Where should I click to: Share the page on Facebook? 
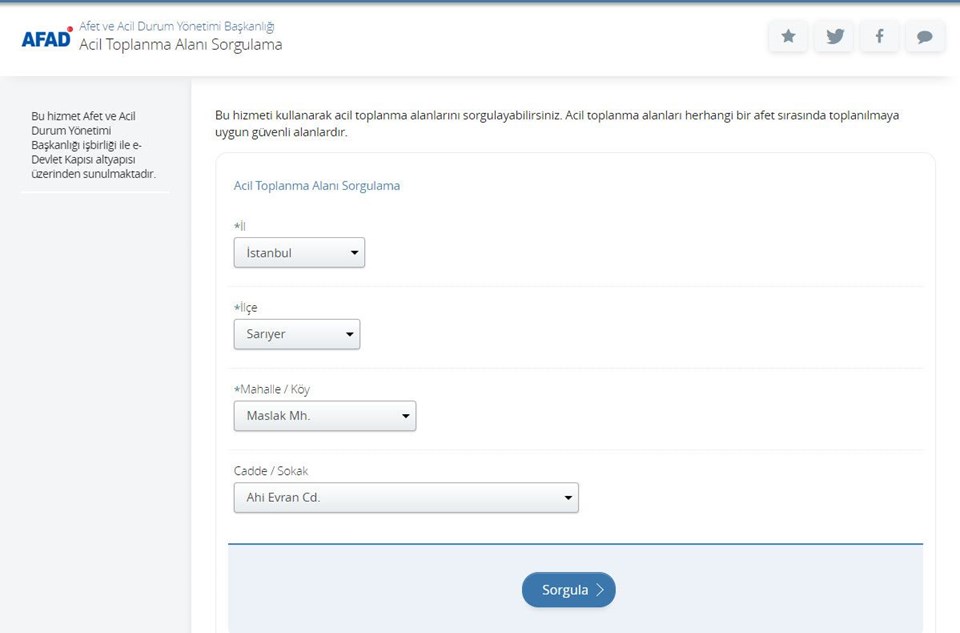879,37
